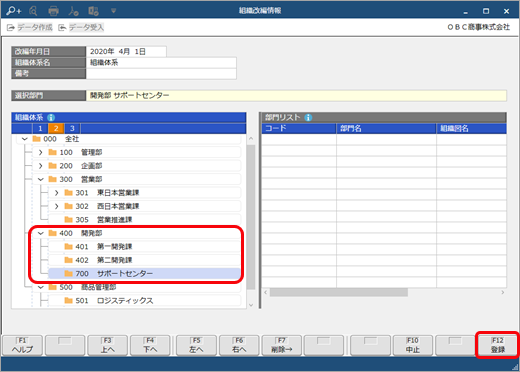520x372 pixels.
Task: Click department list scroll right arrow
Action: coord(503,292)
